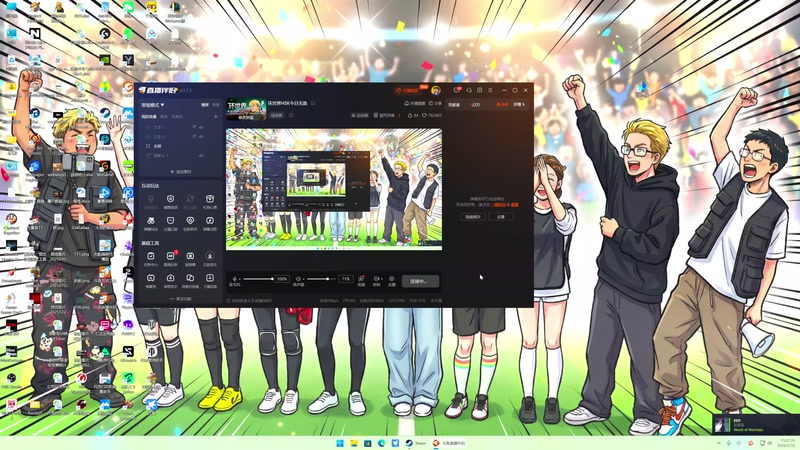
Task: Open the heart-diamond icon in interactive play section
Action: pos(190,220)
